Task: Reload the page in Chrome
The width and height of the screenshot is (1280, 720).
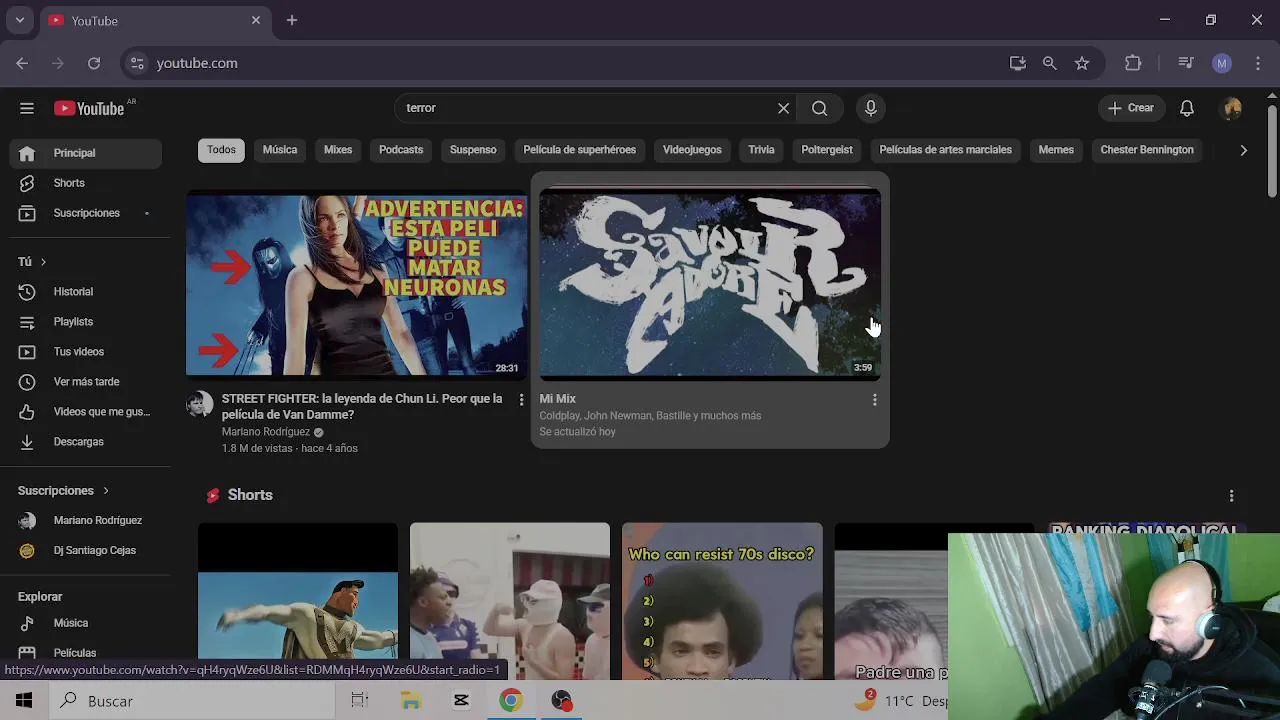Action: (94, 63)
